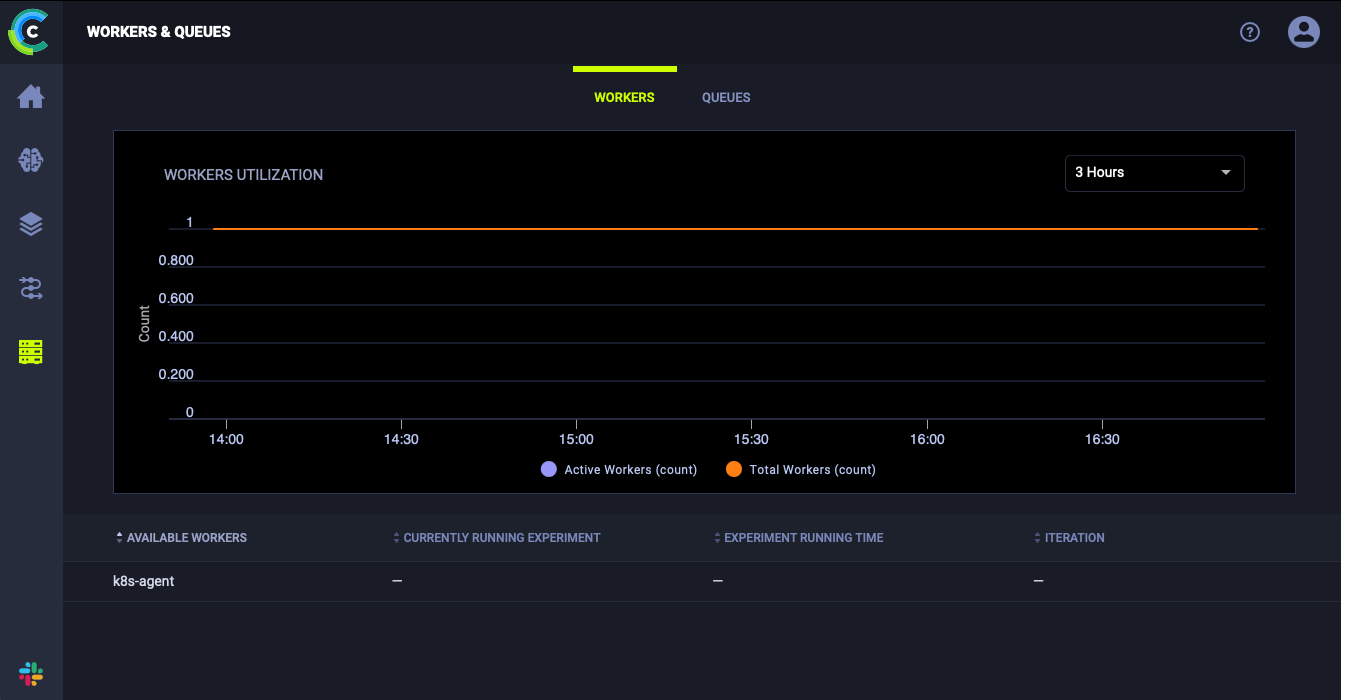Open the Home dashboard icon
This screenshot has width=1349, height=700.
pyautogui.click(x=31, y=97)
